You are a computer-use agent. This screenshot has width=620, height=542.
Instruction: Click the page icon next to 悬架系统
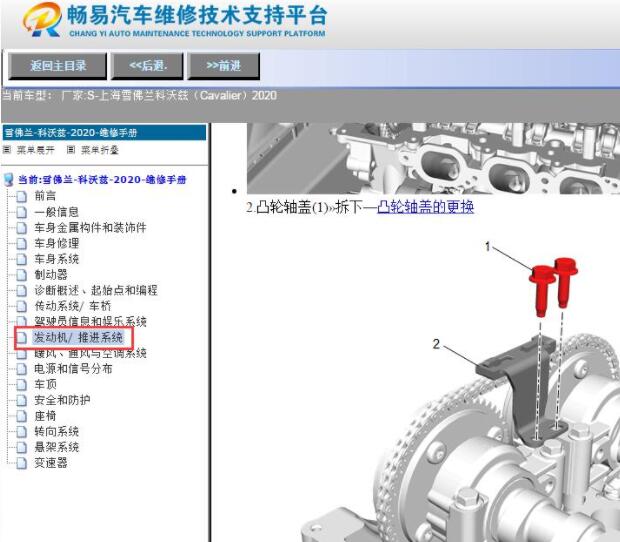(x=21, y=448)
